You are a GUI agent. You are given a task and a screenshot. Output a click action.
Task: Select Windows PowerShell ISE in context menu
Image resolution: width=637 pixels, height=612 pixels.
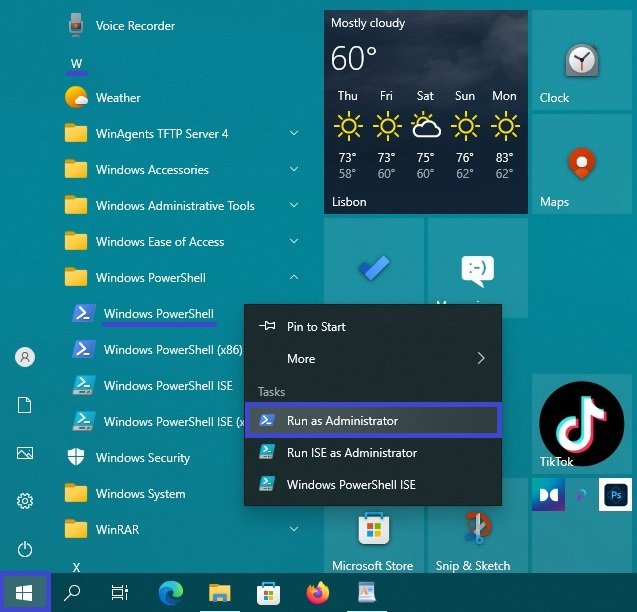pos(373,484)
